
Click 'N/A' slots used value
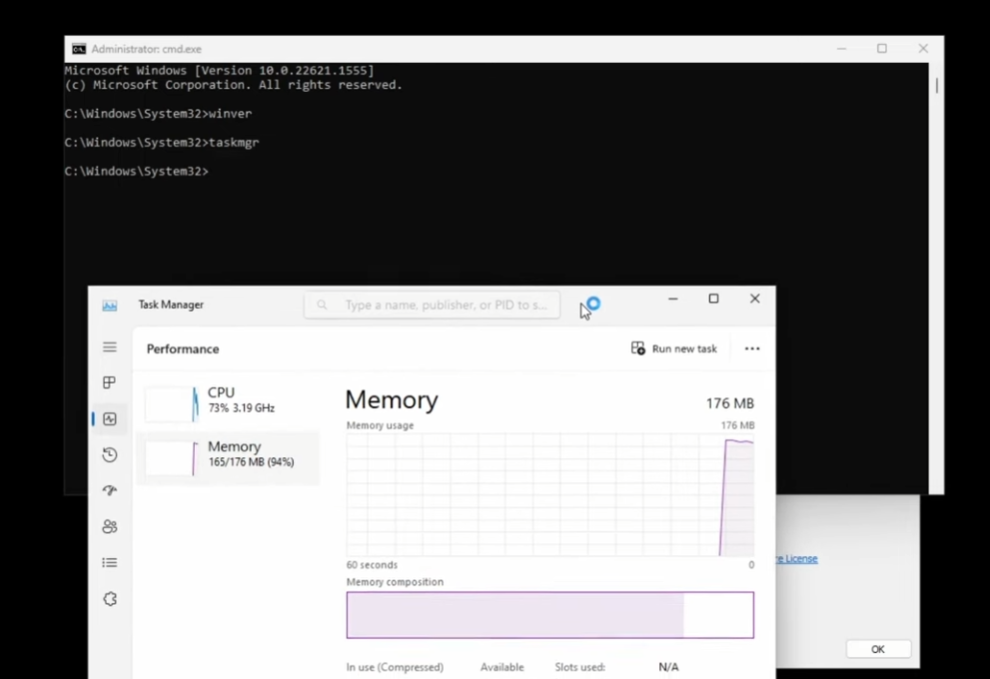(669, 667)
